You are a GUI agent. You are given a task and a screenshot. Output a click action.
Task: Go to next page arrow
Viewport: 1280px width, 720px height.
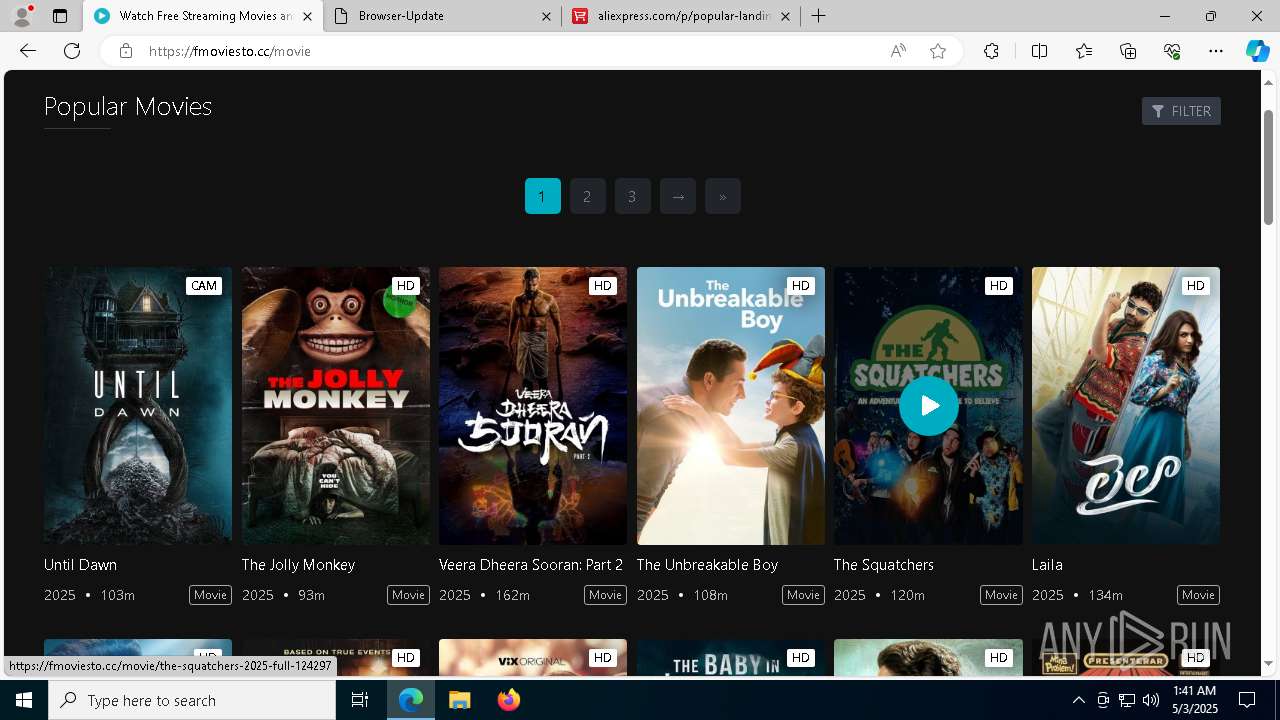678,196
